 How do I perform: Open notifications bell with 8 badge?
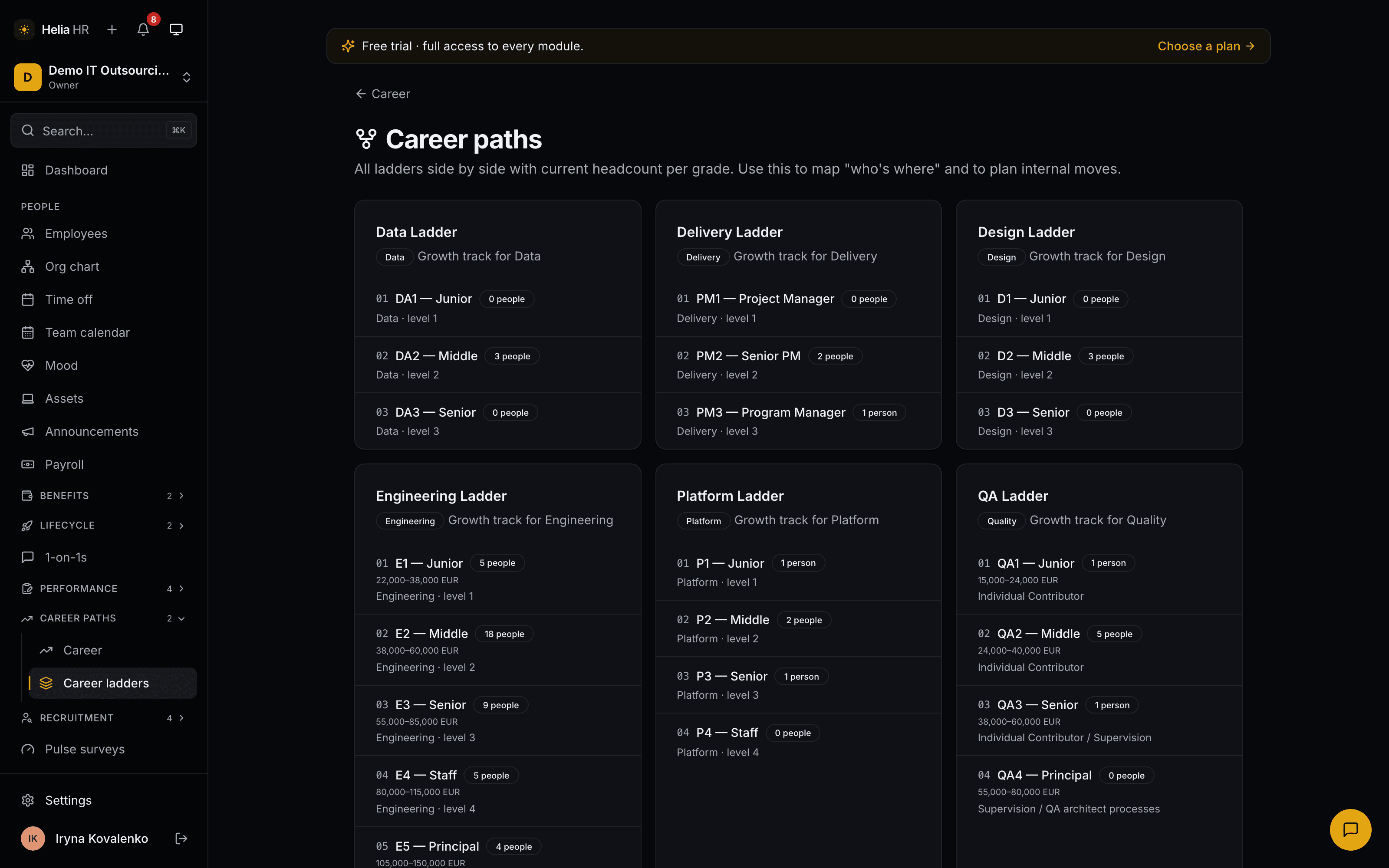tap(144, 29)
